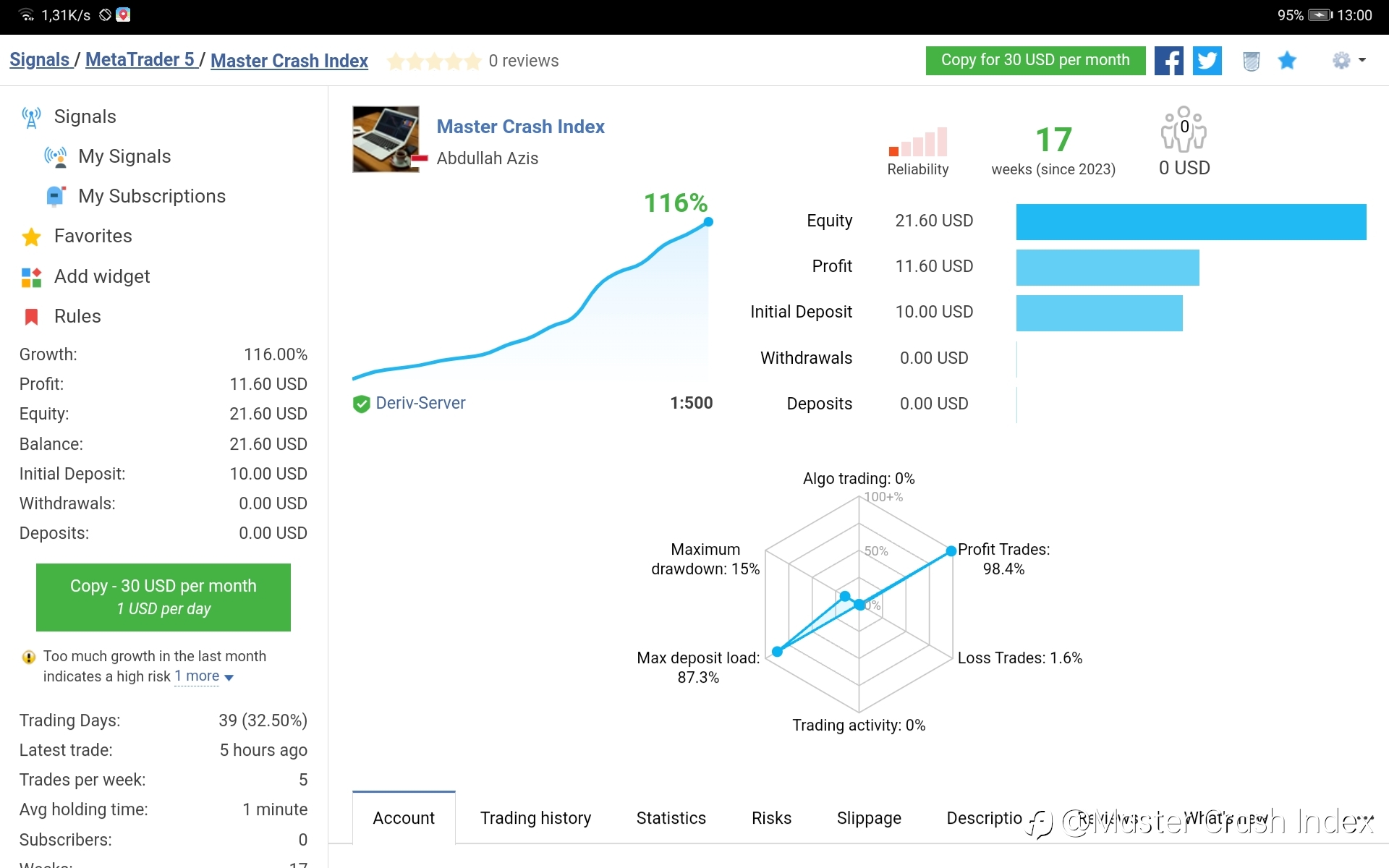Open Add widget menu item
This screenshot has width=1389, height=868.
102,276
